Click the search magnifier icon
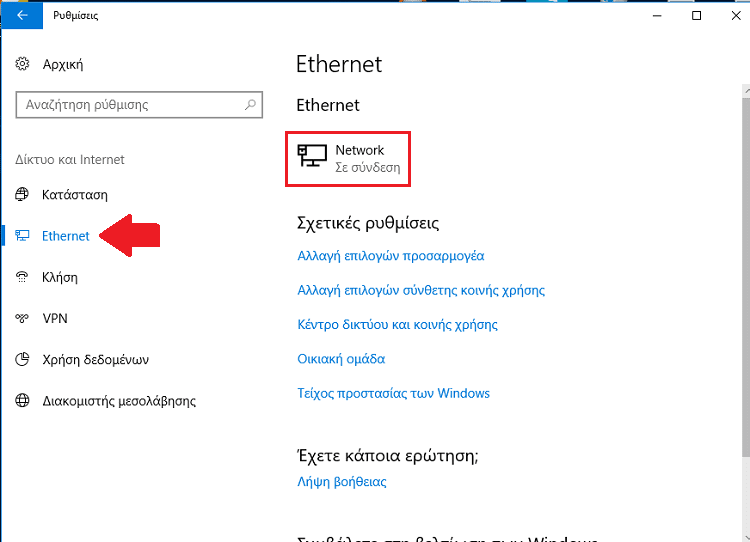Image resolution: width=750 pixels, height=542 pixels. (x=250, y=104)
